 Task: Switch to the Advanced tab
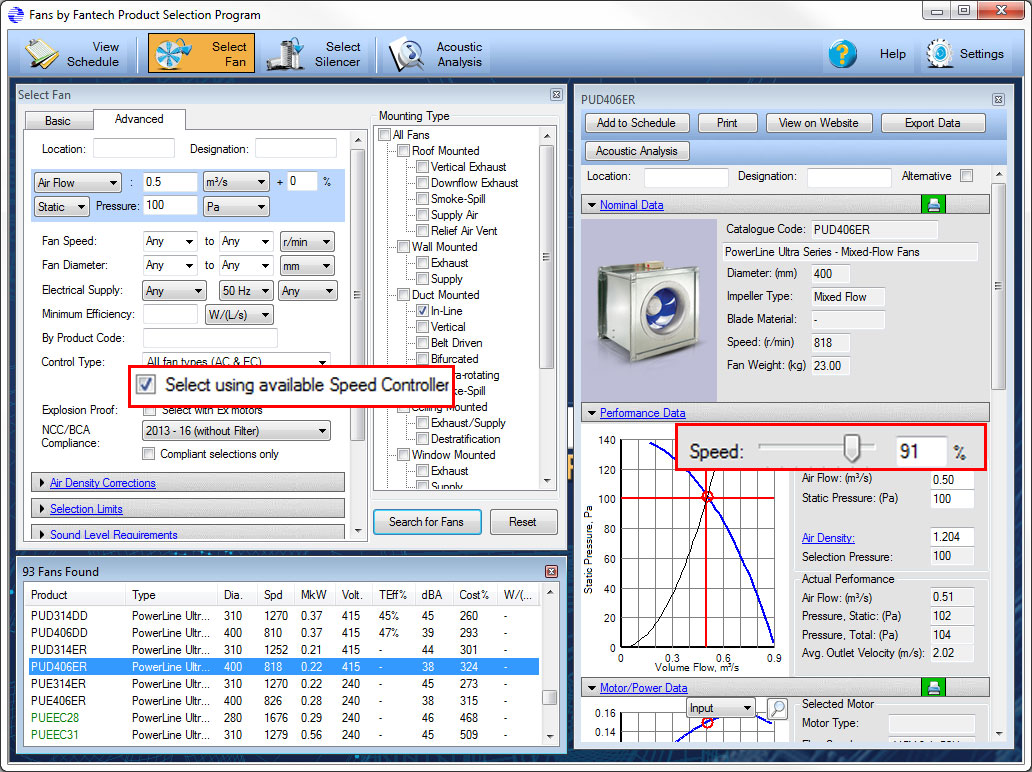coord(139,119)
